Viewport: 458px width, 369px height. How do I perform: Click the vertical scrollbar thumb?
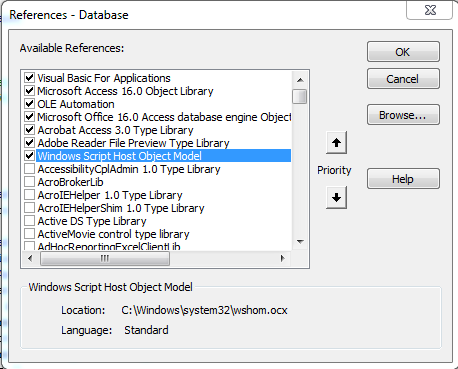300,96
